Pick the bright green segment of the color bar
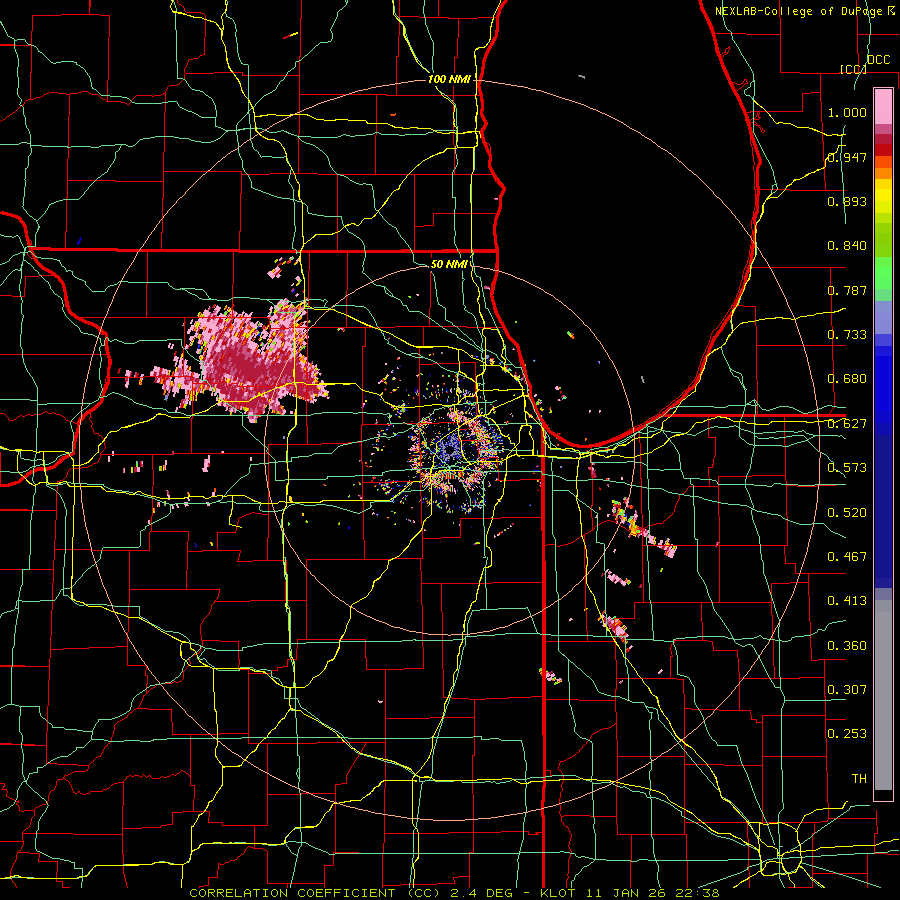This screenshot has width=900, height=900. pos(883,273)
